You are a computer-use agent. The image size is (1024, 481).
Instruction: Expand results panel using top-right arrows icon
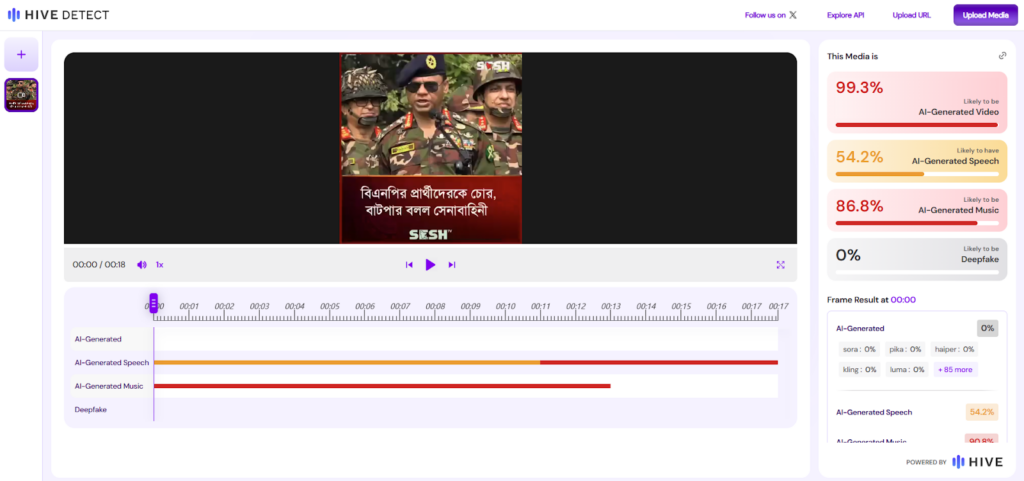[x=1002, y=56]
